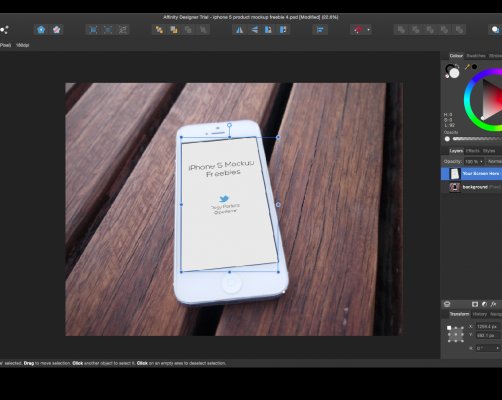Select centre transform anchor point

click(456, 334)
